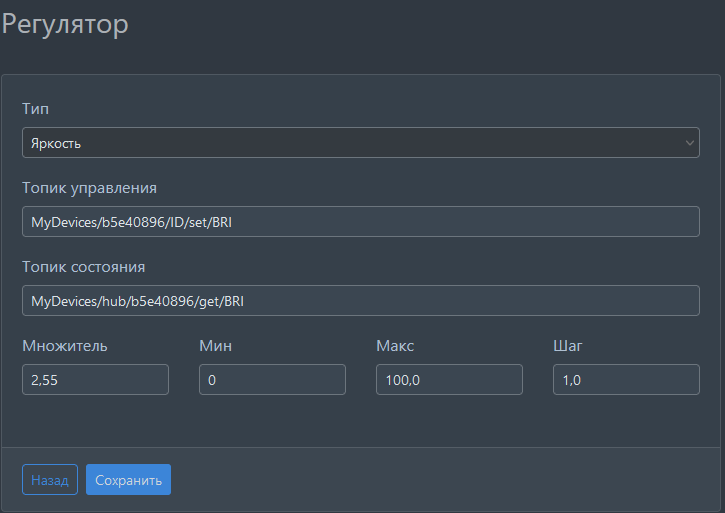This screenshot has width=725, height=513.
Task: Click the Макс label above its field
Action: (395, 346)
